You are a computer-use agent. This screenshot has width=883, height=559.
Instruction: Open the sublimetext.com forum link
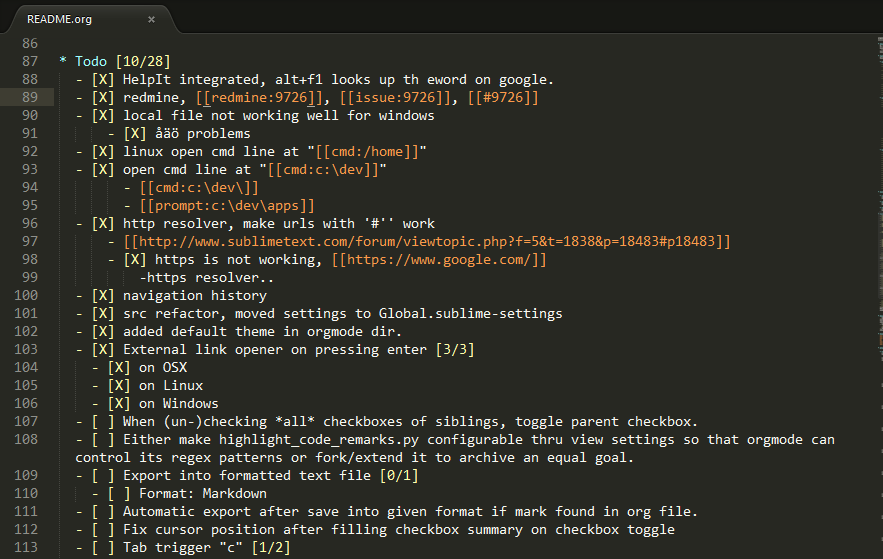(427, 242)
